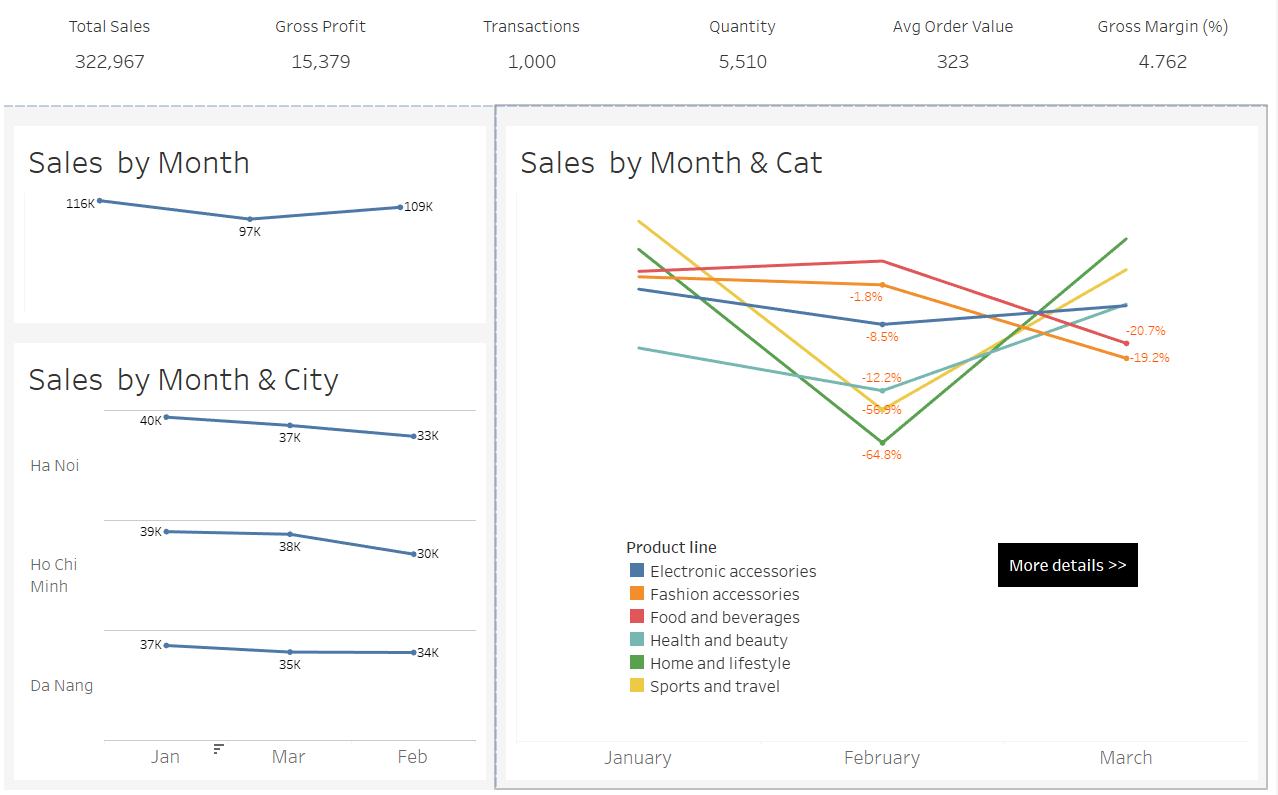
Task: Select the March axis label in category chart
Action: pos(1125,758)
